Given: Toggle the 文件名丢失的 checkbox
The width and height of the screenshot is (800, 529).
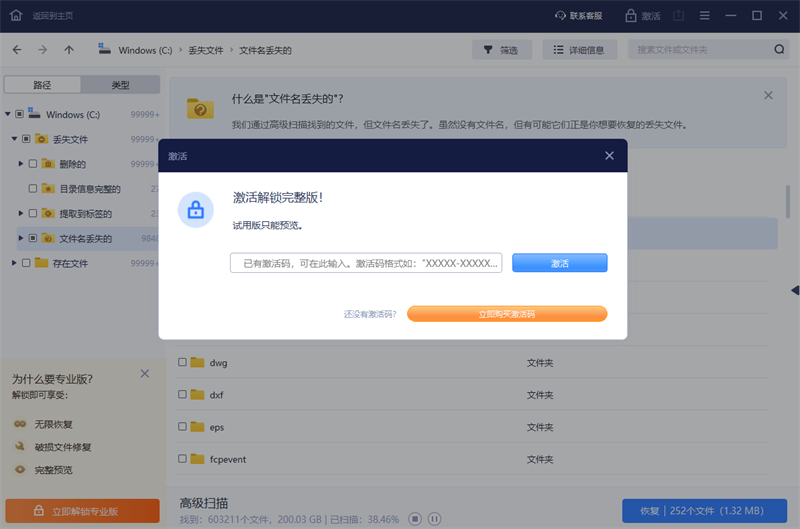Looking at the screenshot, I should pyautogui.click(x=33, y=238).
